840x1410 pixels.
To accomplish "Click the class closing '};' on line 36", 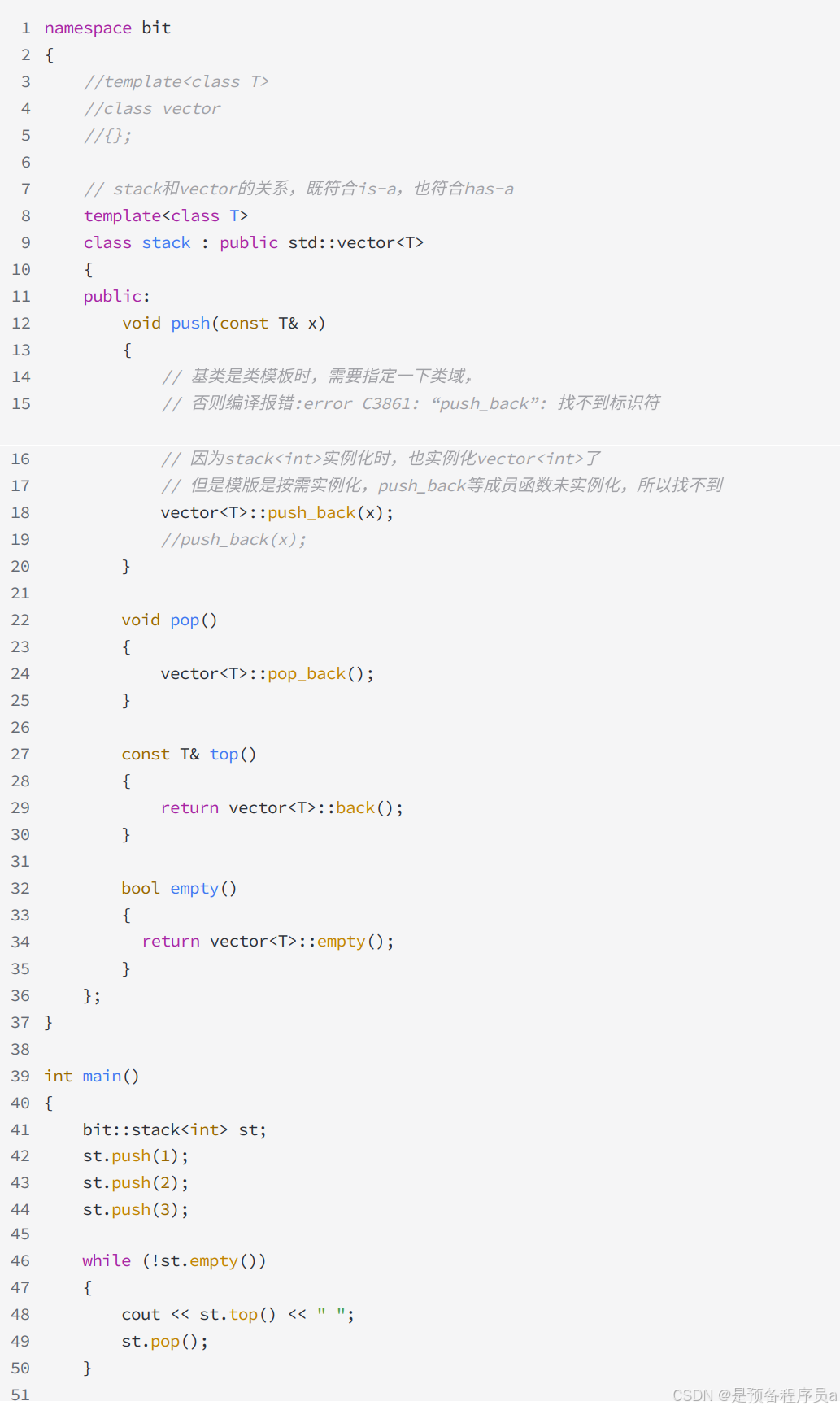I will [x=92, y=995].
